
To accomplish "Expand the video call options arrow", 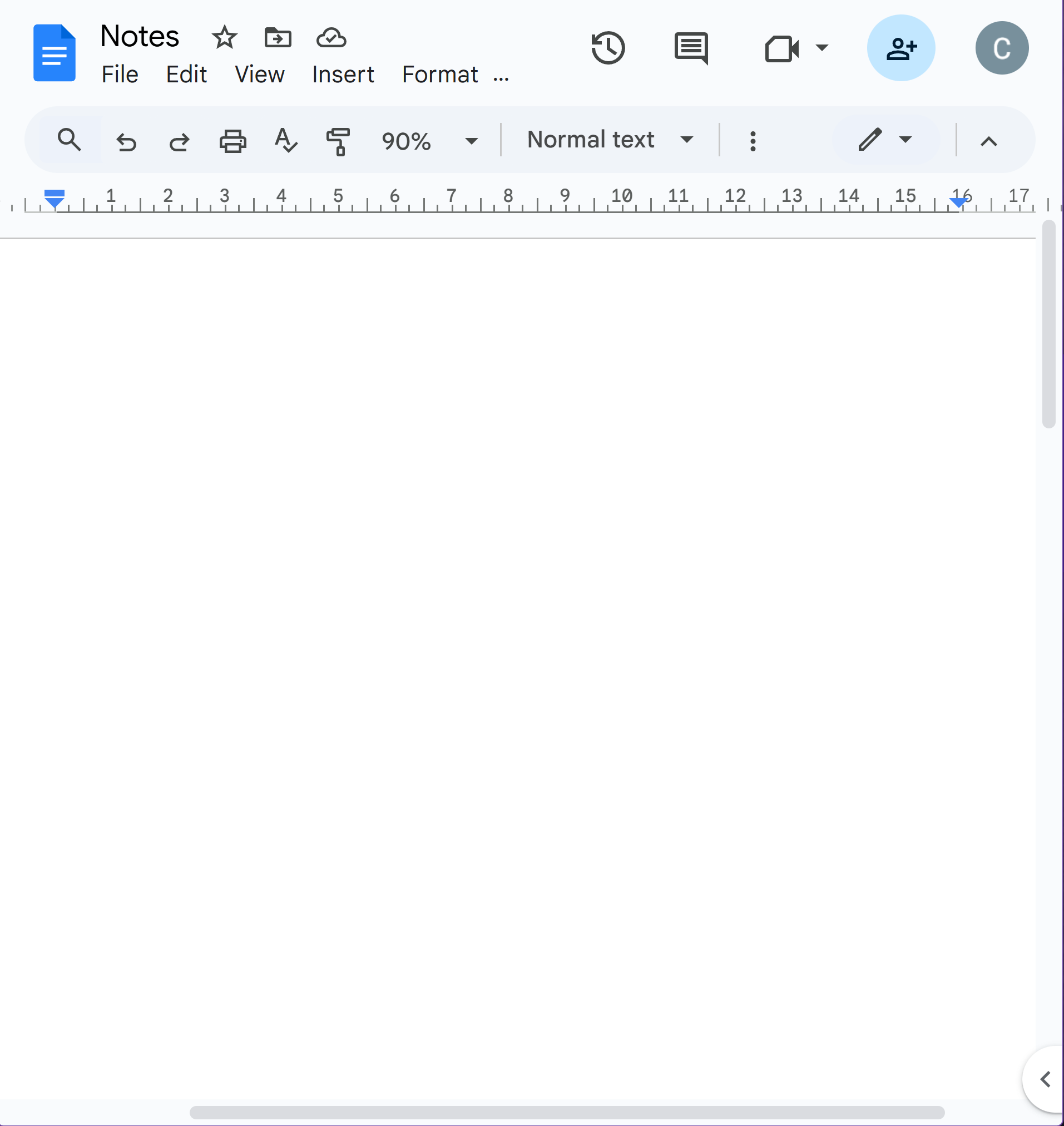I will (822, 48).
